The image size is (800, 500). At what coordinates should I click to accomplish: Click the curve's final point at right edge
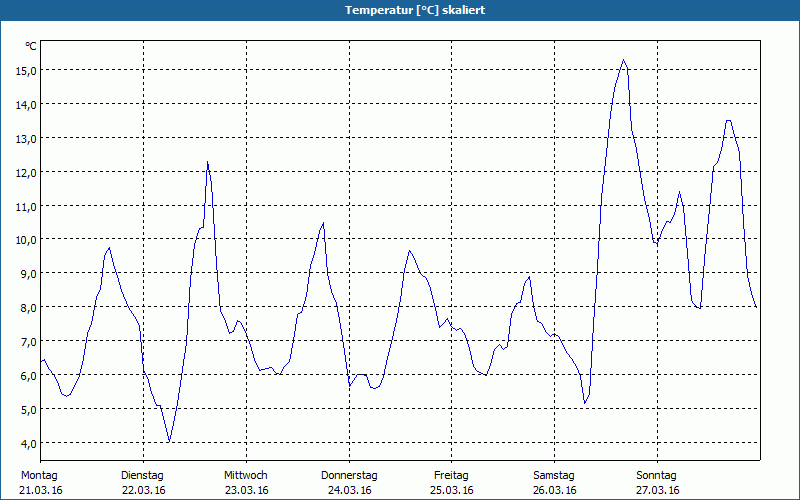[757, 307]
